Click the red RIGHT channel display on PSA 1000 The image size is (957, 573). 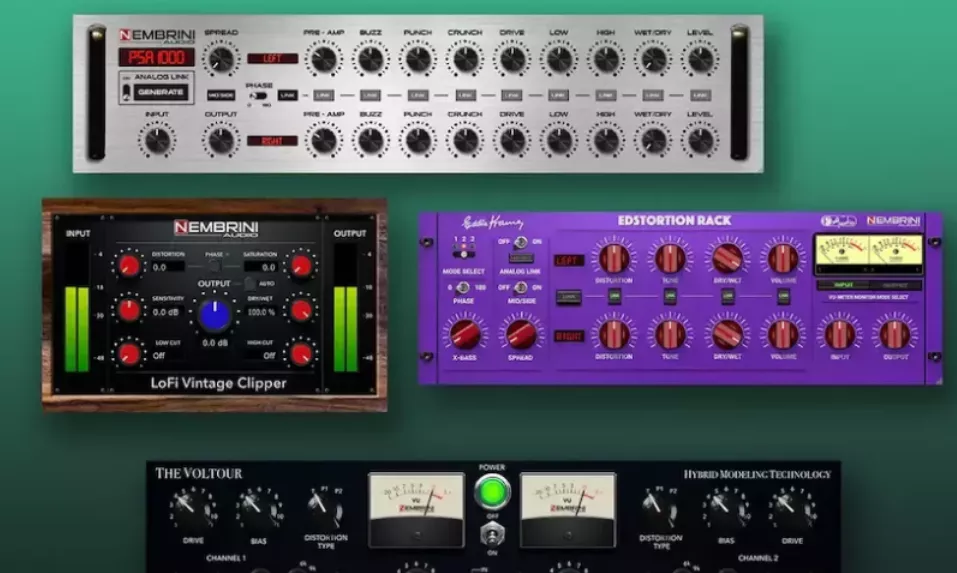click(272, 141)
